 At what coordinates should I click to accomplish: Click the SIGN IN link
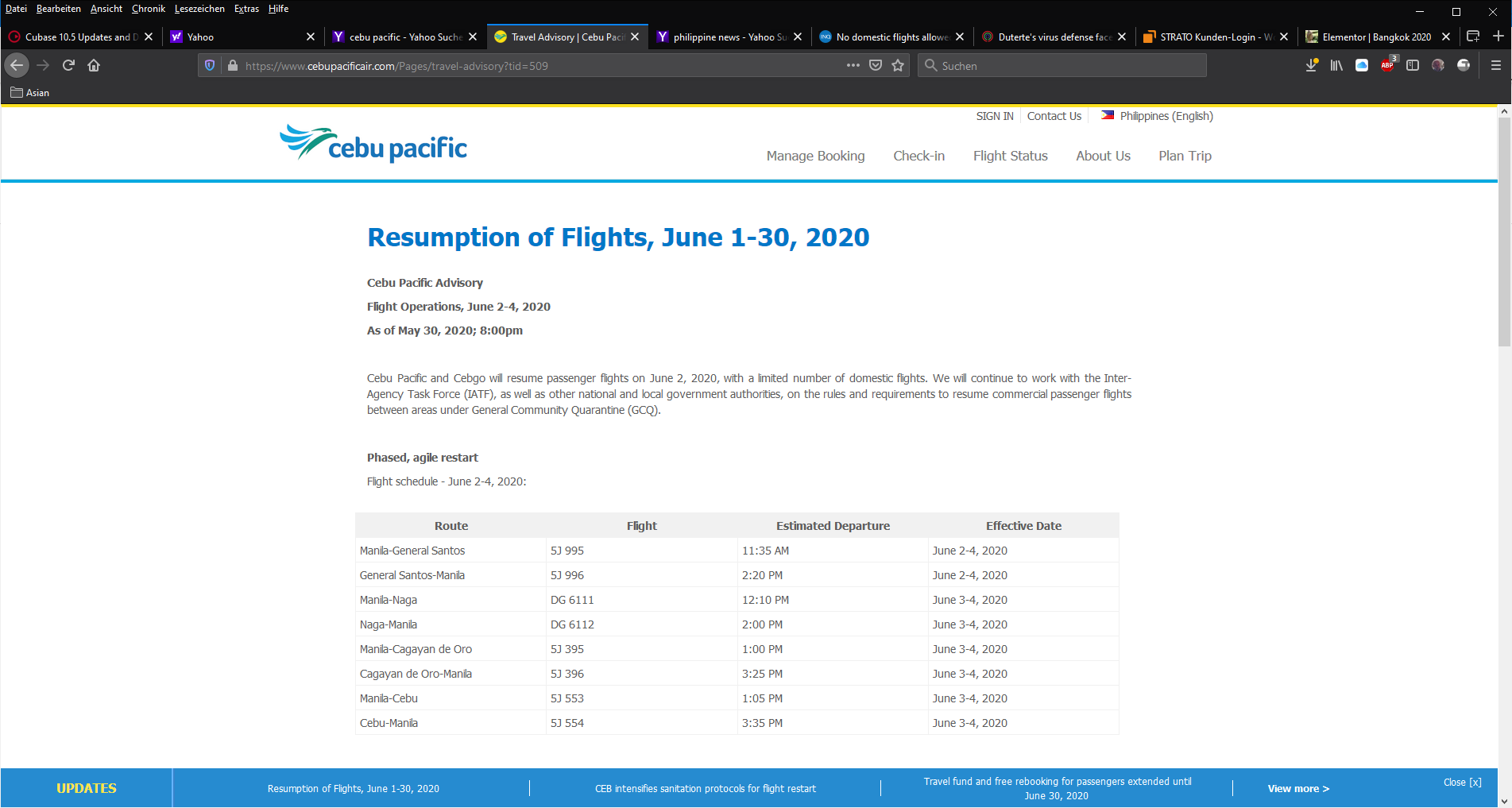pos(995,116)
